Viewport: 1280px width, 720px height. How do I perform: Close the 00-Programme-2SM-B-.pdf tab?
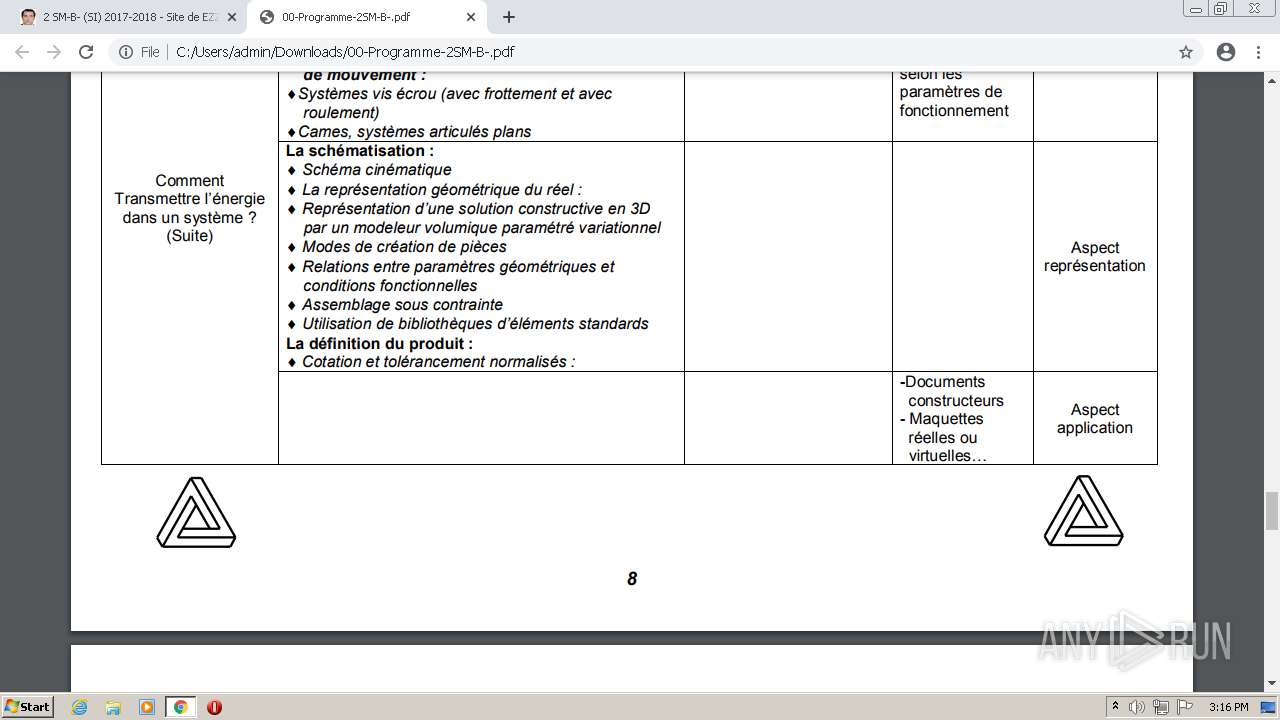[471, 17]
